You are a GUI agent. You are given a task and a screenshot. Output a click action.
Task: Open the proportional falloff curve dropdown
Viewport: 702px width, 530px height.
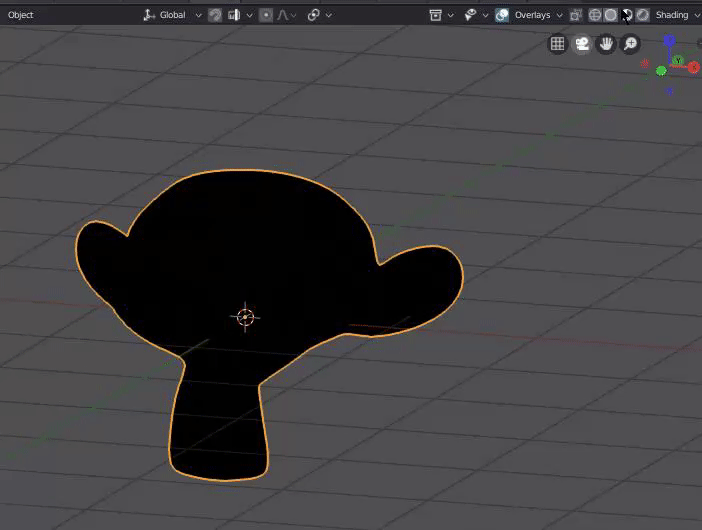point(287,15)
